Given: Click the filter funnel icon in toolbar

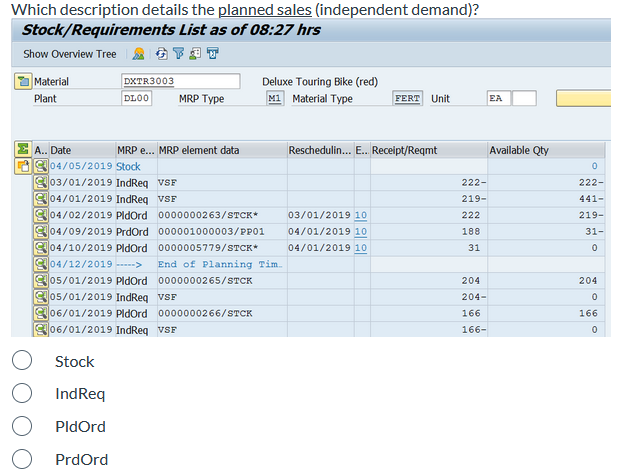Looking at the screenshot, I should pyautogui.click(x=178, y=54).
